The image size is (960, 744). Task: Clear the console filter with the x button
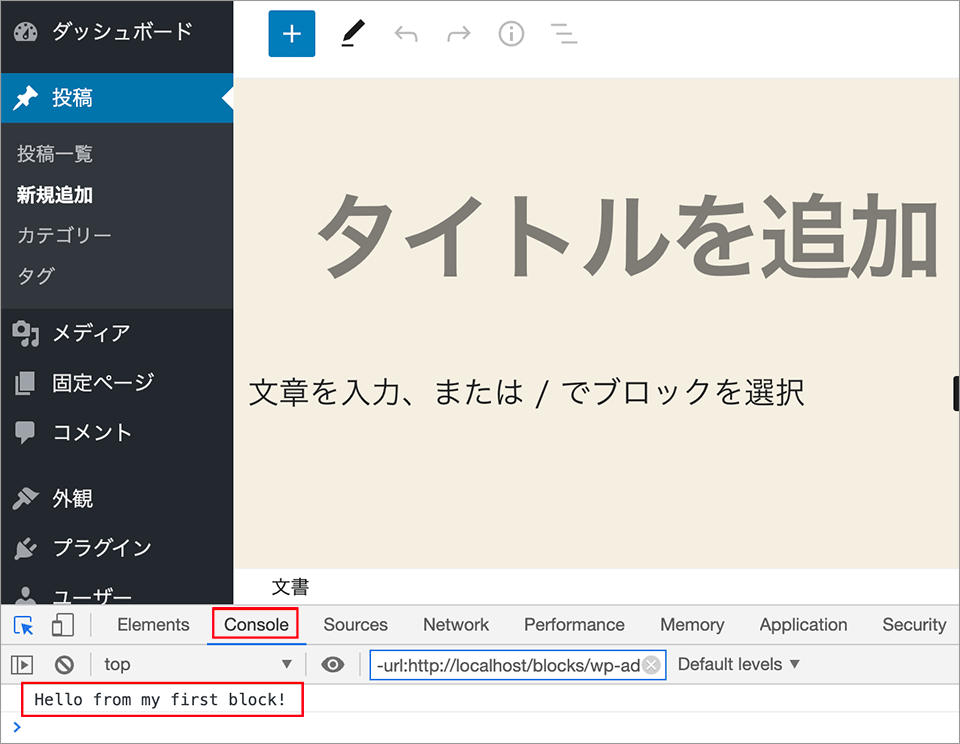point(652,665)
